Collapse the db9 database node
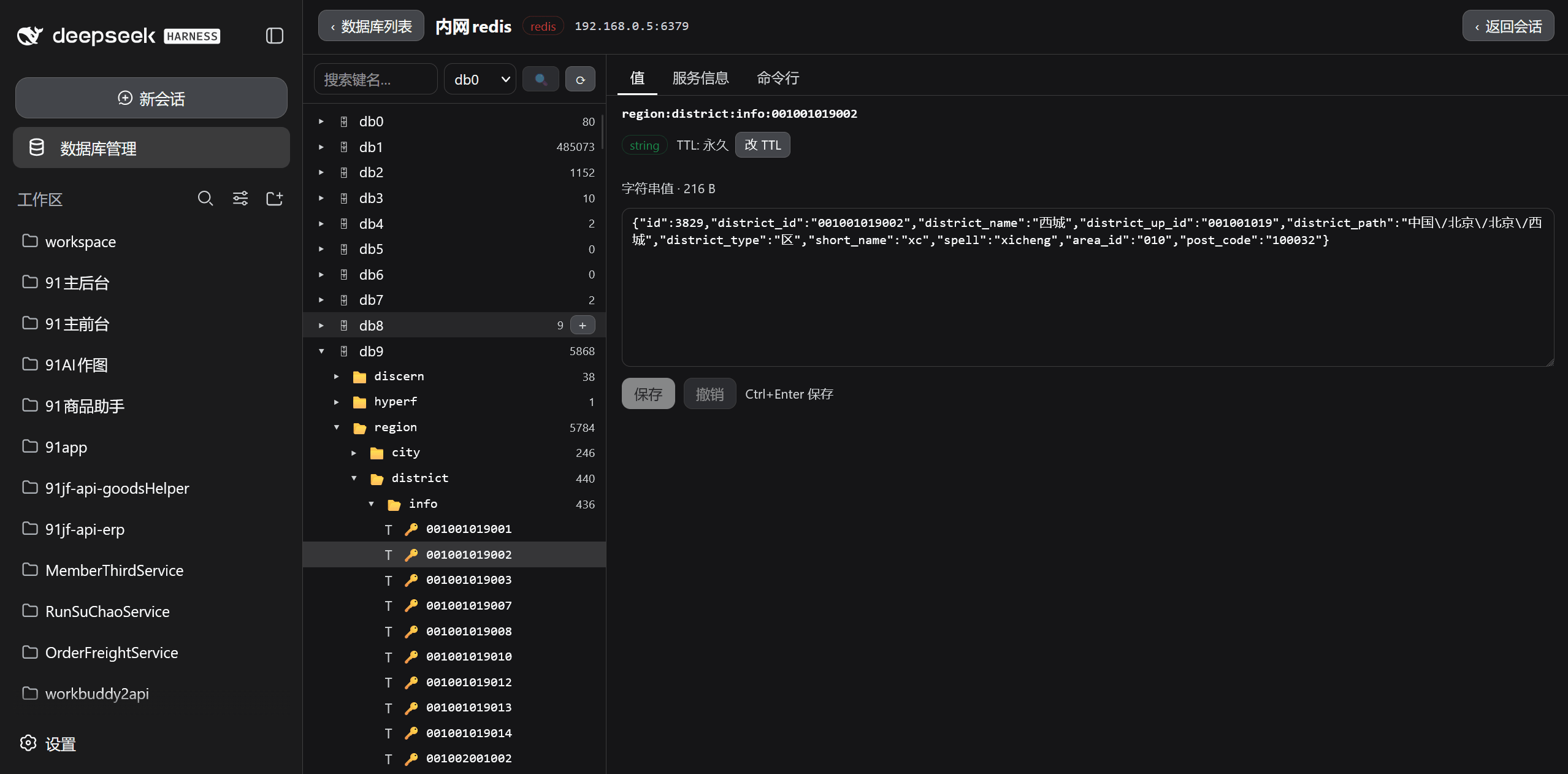This screenshot has height=774, width=1568. click(x=321, y=351)
